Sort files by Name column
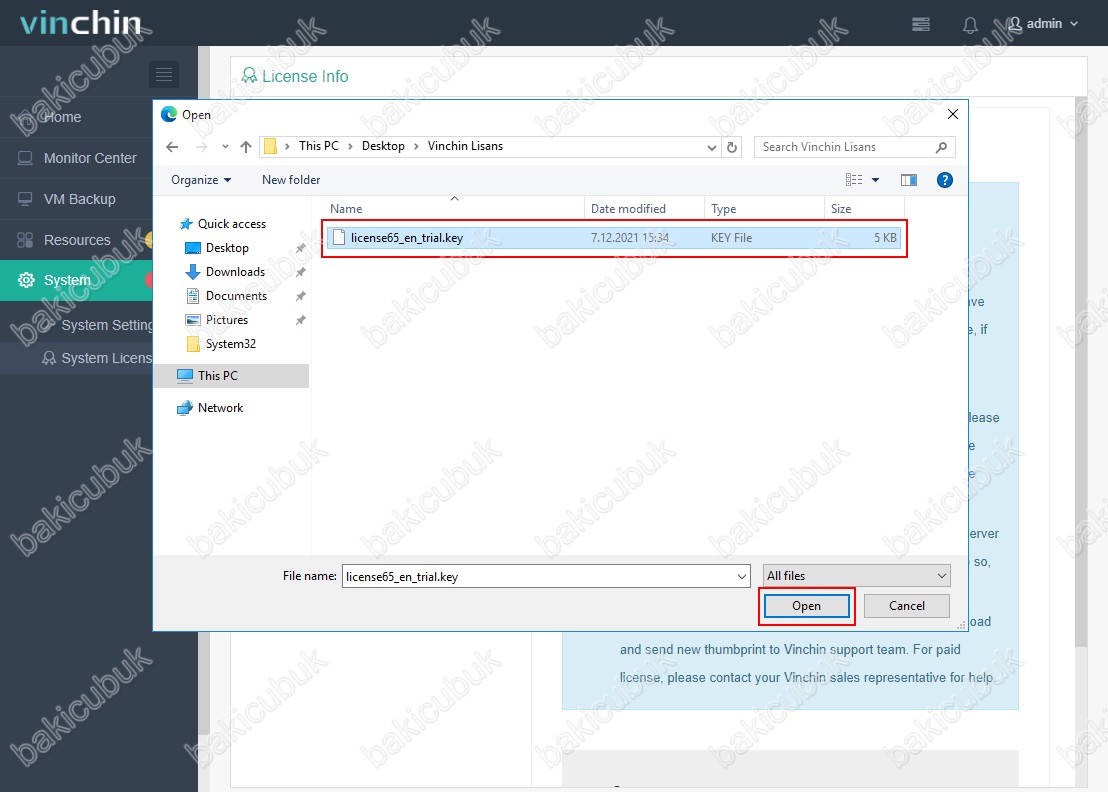The height and width of the screenshot is (792, 1108). pos(454,209)
